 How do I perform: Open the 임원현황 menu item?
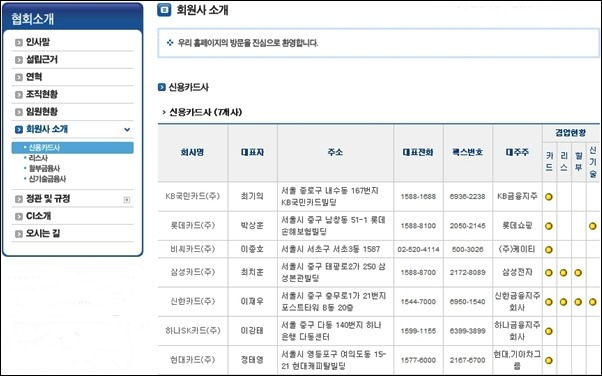click(x=41, y=112)
